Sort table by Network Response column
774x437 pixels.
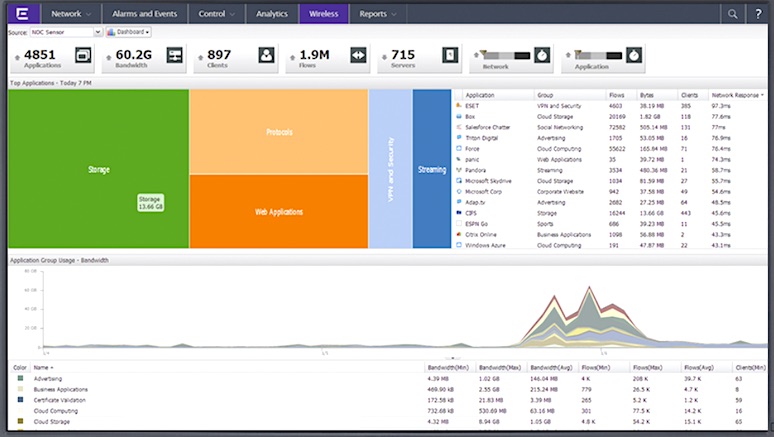(x=736, y=95)
